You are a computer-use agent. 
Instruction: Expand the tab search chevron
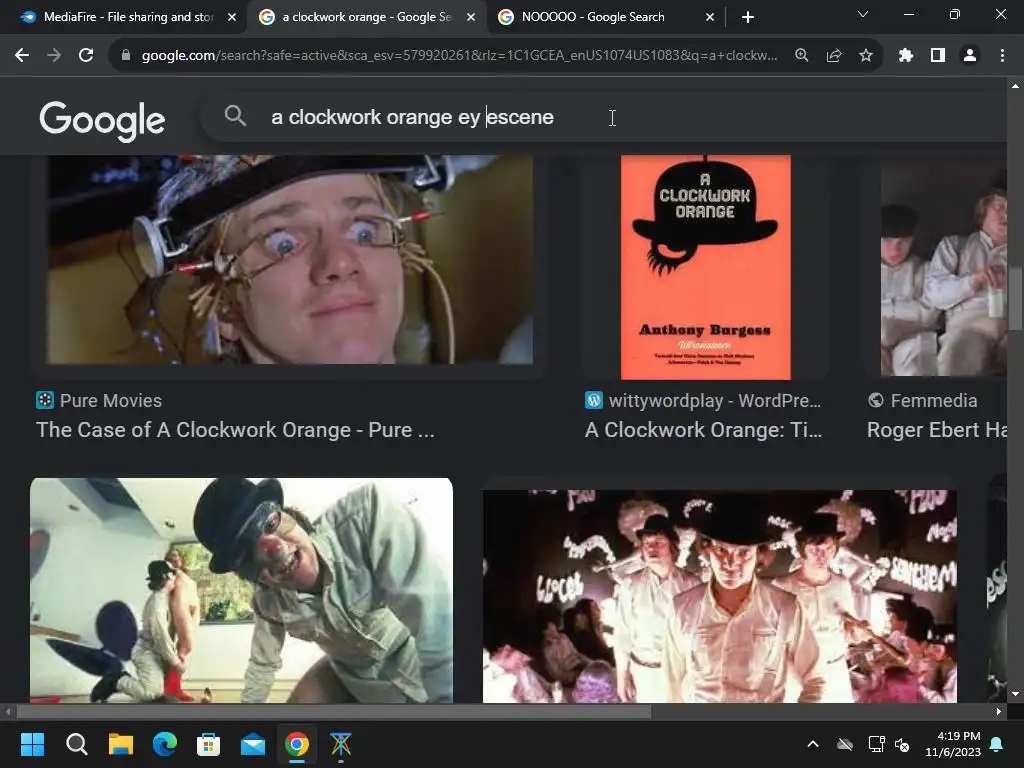click(863, 14)
